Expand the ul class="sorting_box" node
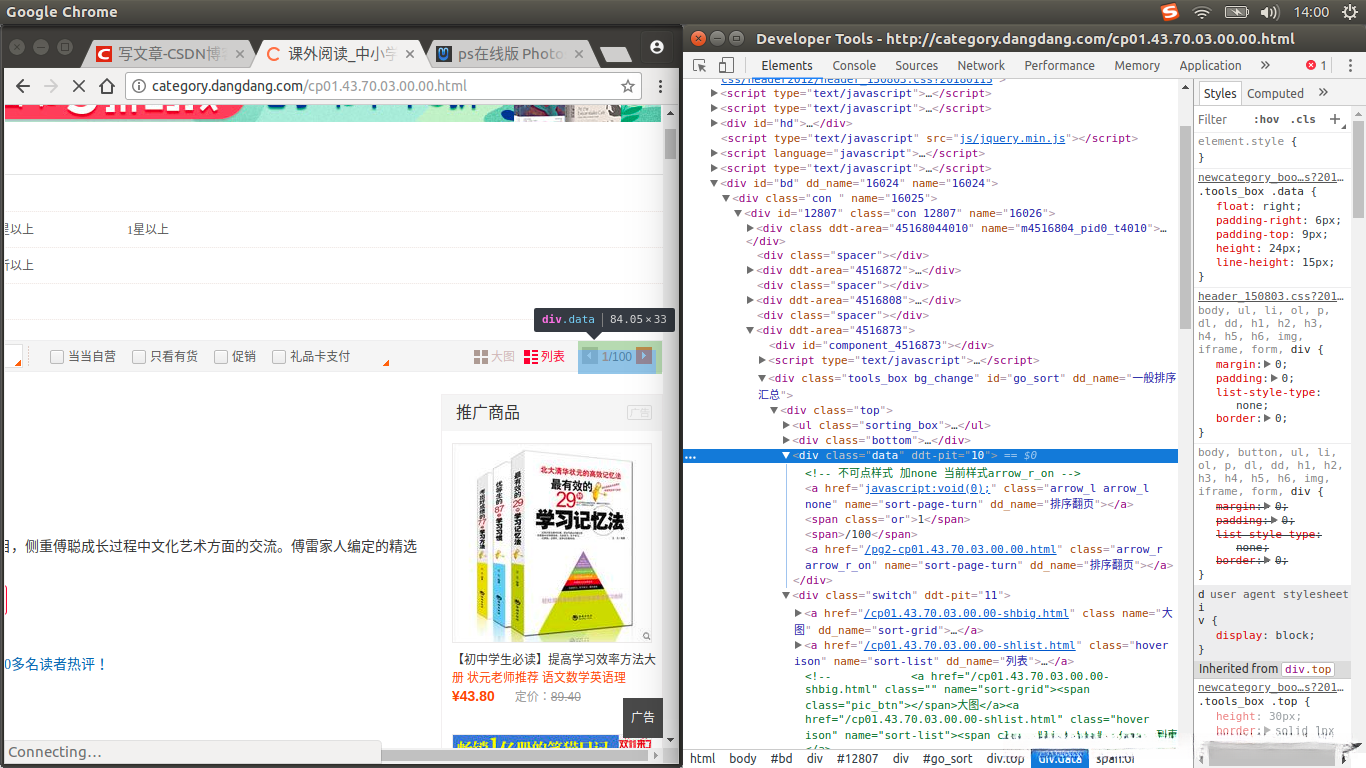This screenshot has height=768, width=1366. point(787,425)
